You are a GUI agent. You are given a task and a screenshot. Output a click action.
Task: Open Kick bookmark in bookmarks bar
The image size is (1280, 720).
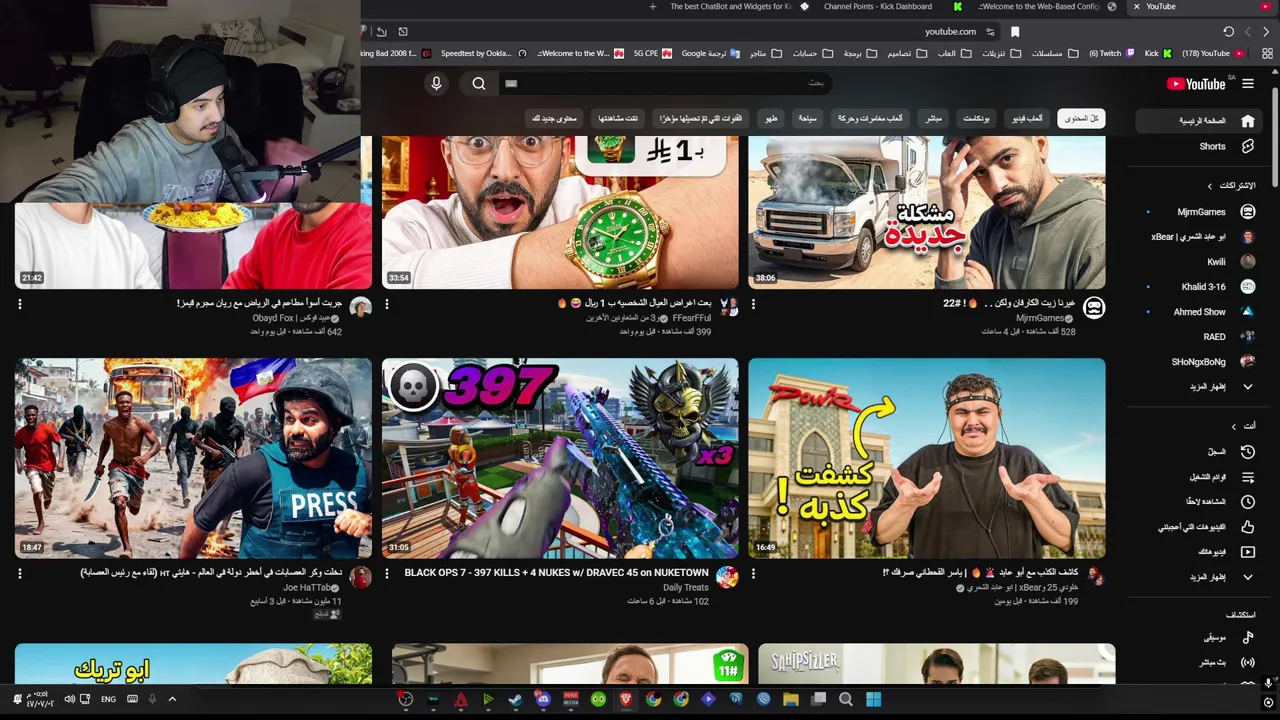(x=1156, y=54)
